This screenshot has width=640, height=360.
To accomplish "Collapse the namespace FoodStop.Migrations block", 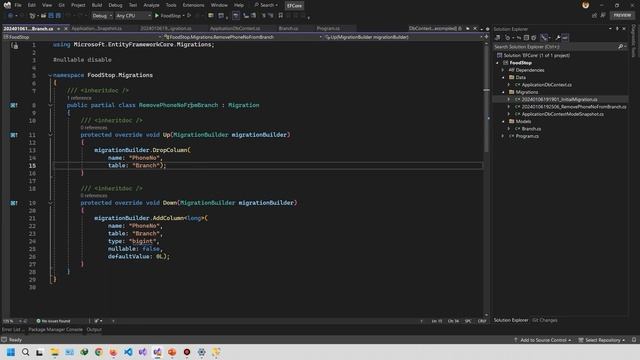I will [x=50, y=75].
